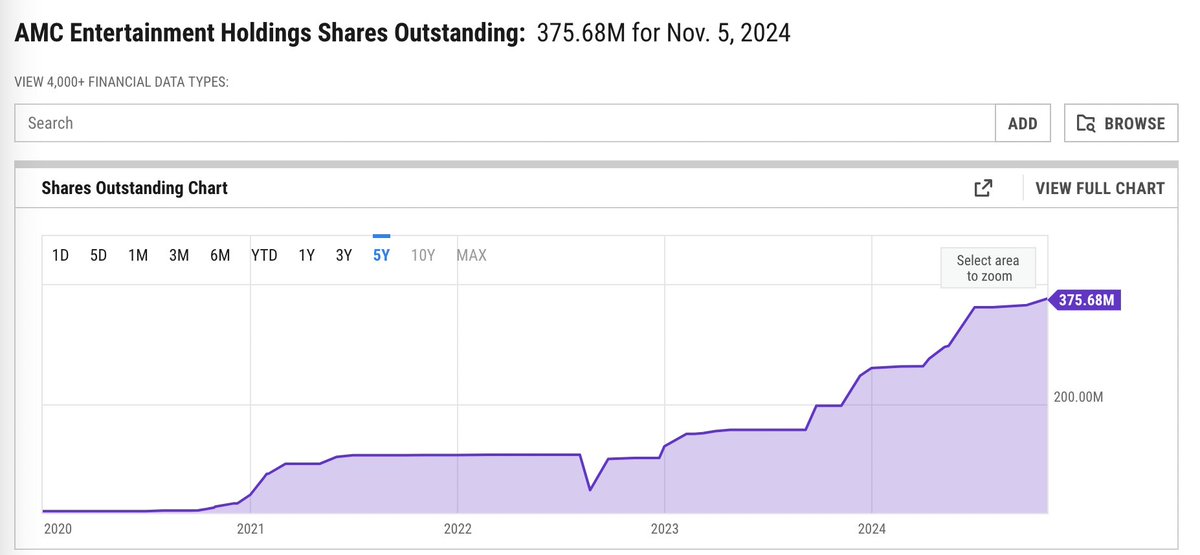Set chart range to 1Y
This screenshot has height=555, width=1200.
point(306,255)
